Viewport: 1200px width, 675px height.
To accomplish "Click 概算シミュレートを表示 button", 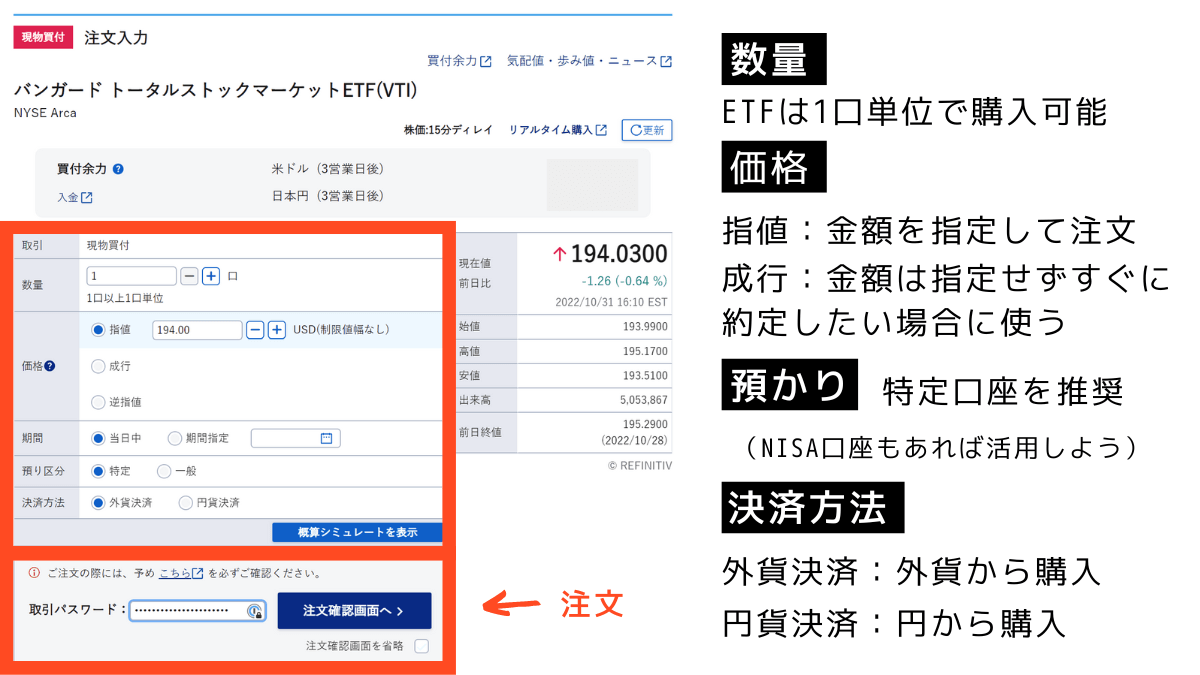I will click(357, 532).
